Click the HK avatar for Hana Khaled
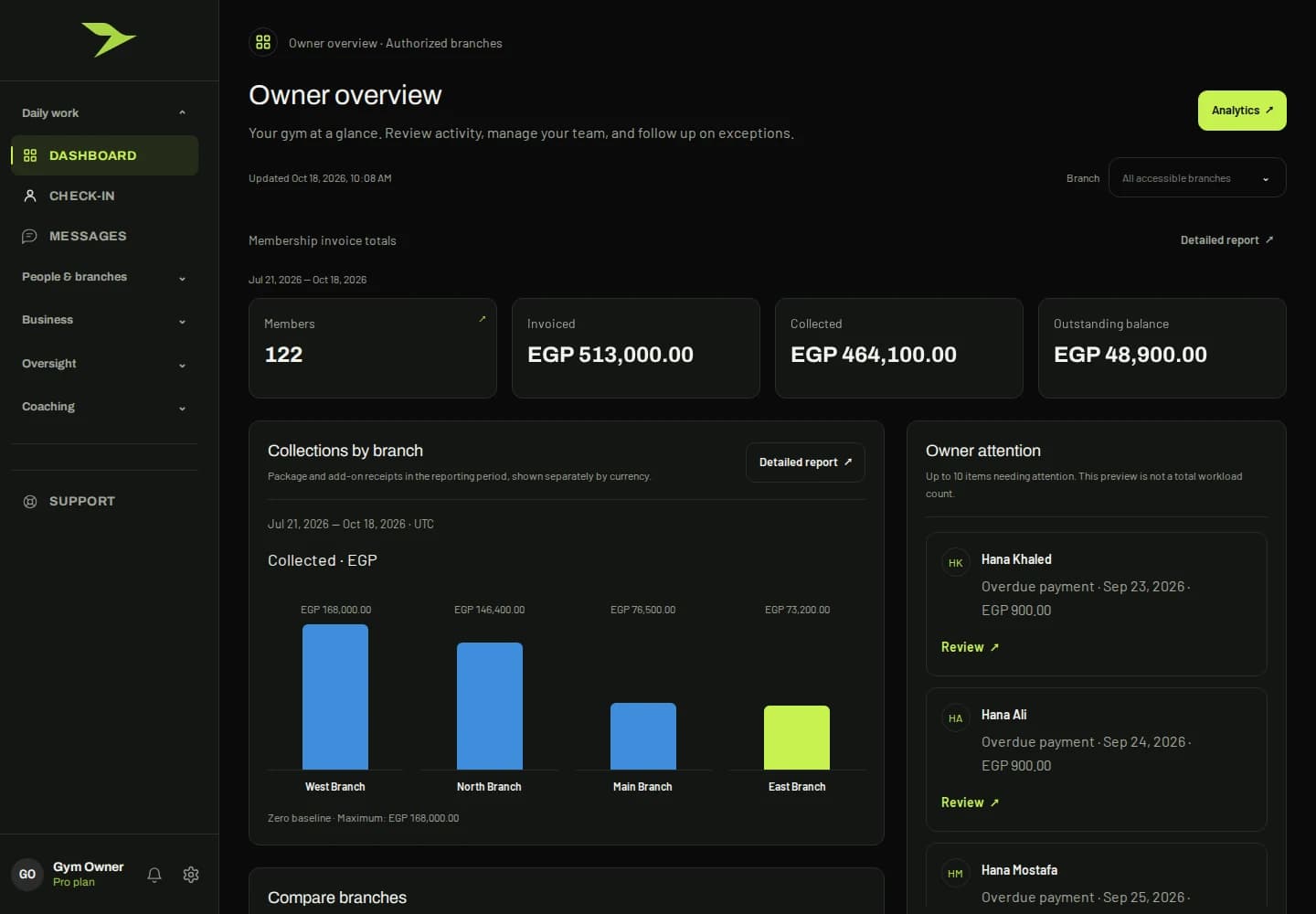 (x=955, y=563)
